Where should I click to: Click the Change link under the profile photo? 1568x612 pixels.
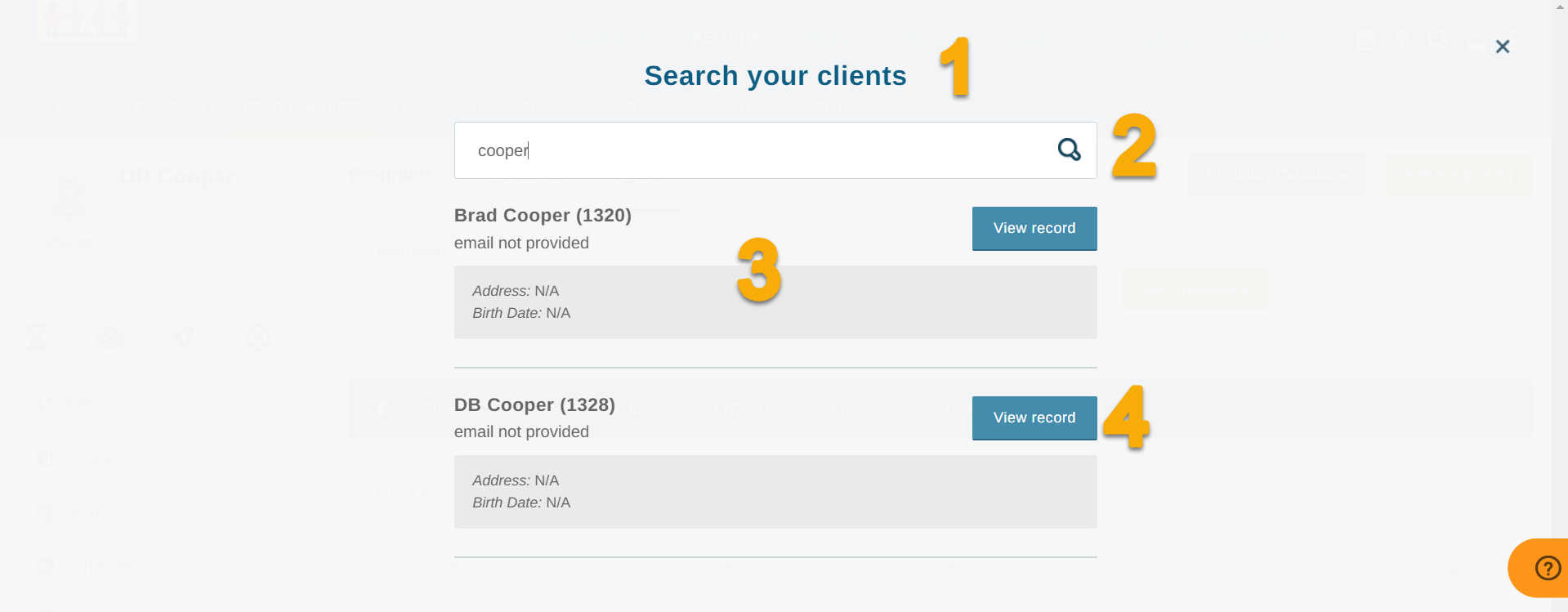click(x=69, y=242)
